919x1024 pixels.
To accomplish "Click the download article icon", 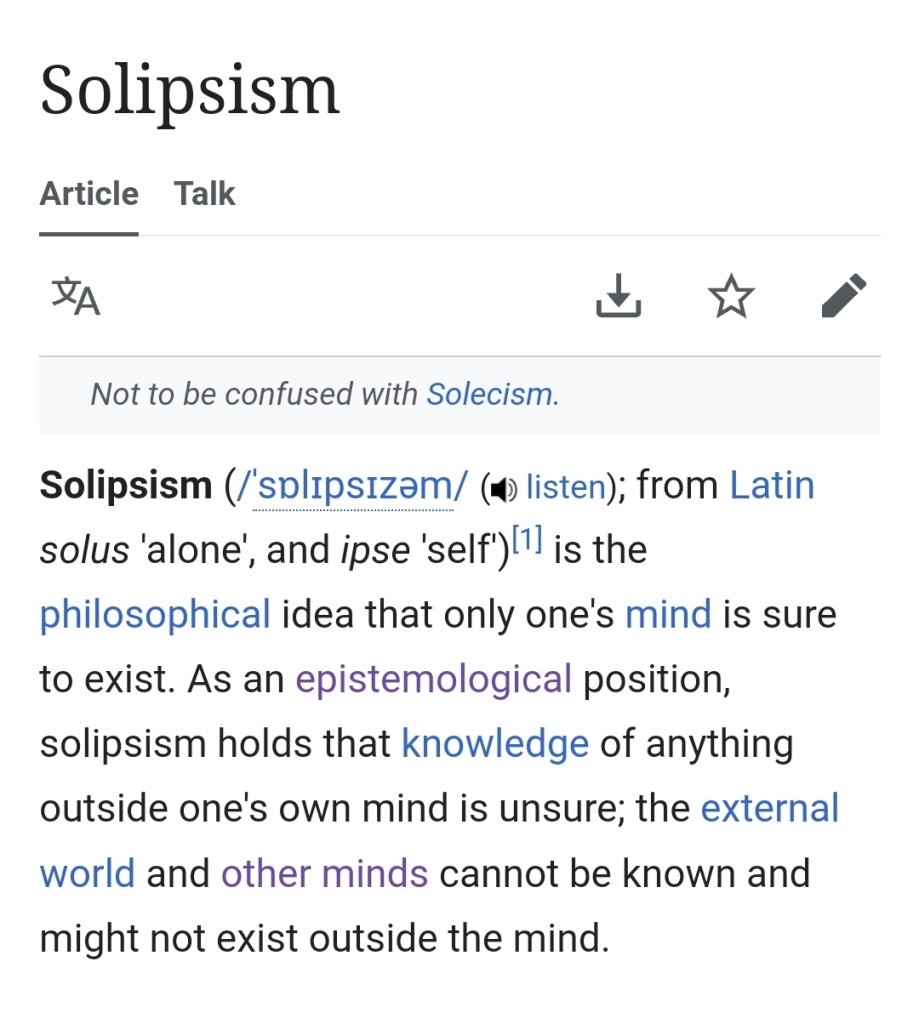I will point(618,296).
